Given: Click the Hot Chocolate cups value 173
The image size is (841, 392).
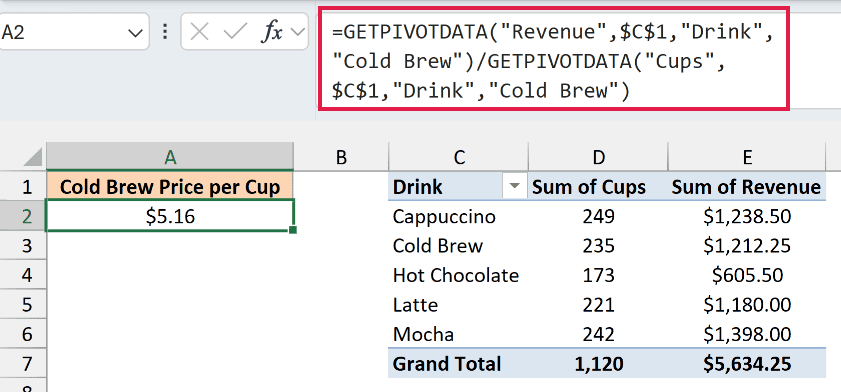Looking at the screenshot, I should pos(598,275).
